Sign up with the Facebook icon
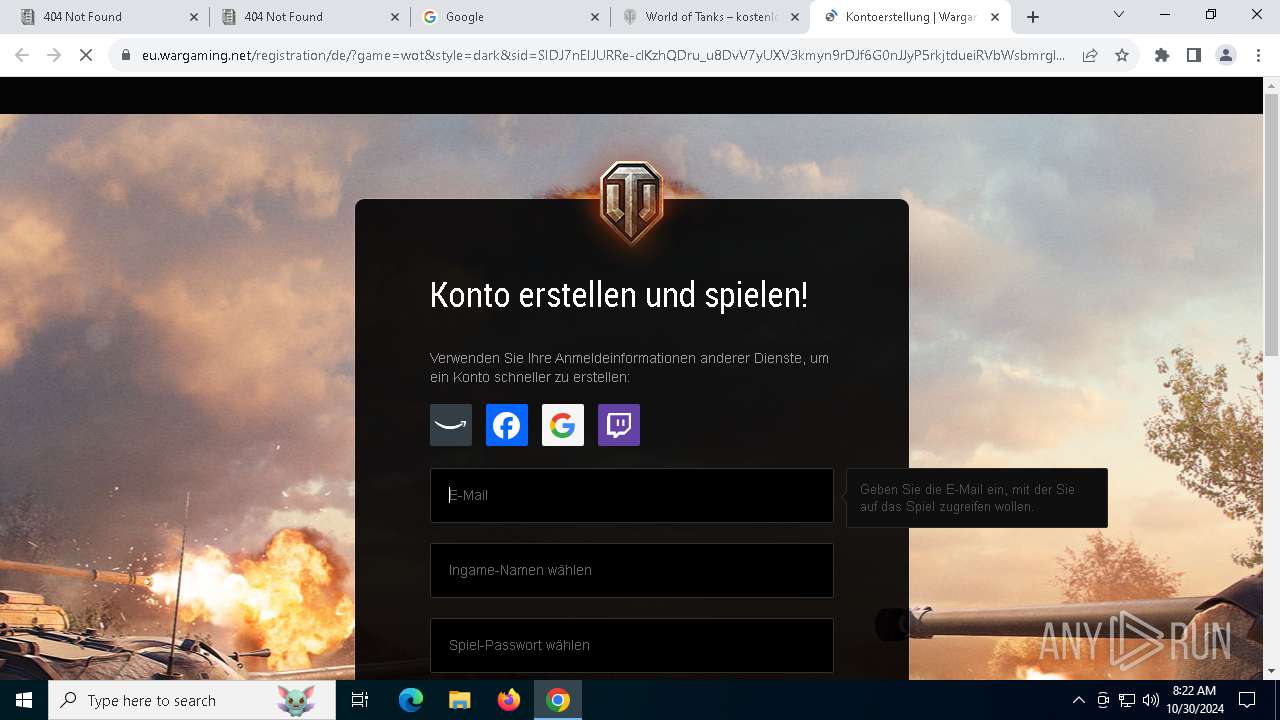Screen dimensions: 1280x720 tap(507, 425)
